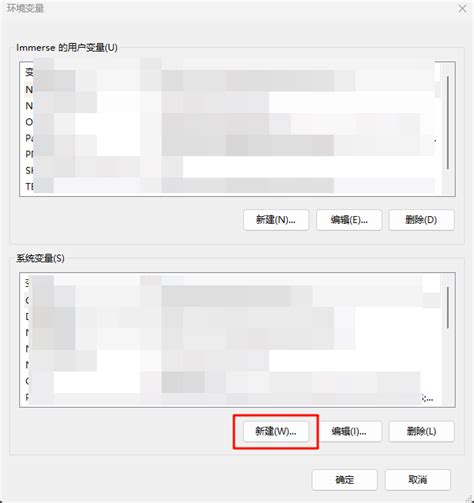Click 编辑(I)... for system variables
Screen dimensions: 474x503
pyautogui.click(x=349, y=432)
